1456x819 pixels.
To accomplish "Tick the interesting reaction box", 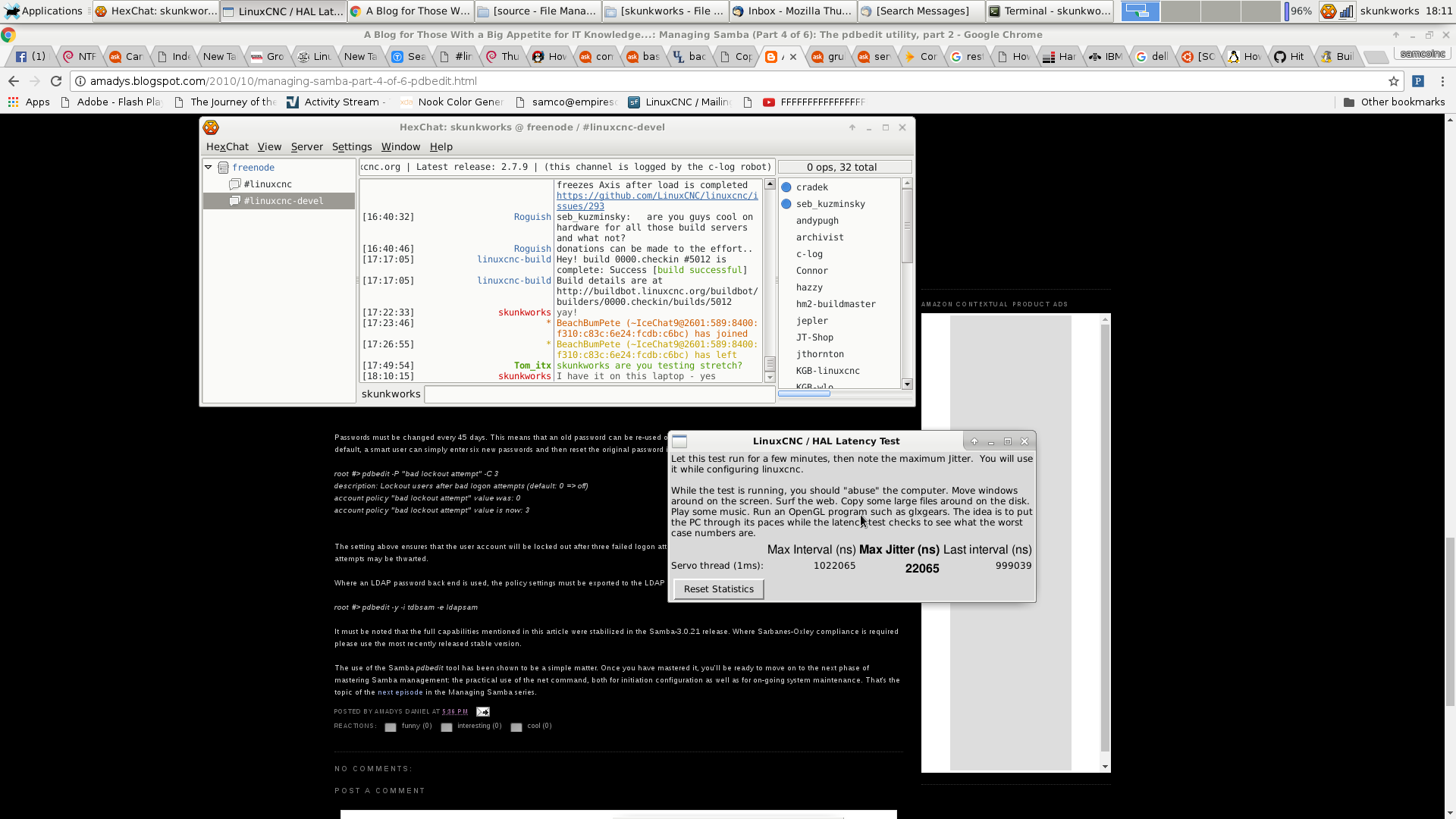I will point(447,727).
